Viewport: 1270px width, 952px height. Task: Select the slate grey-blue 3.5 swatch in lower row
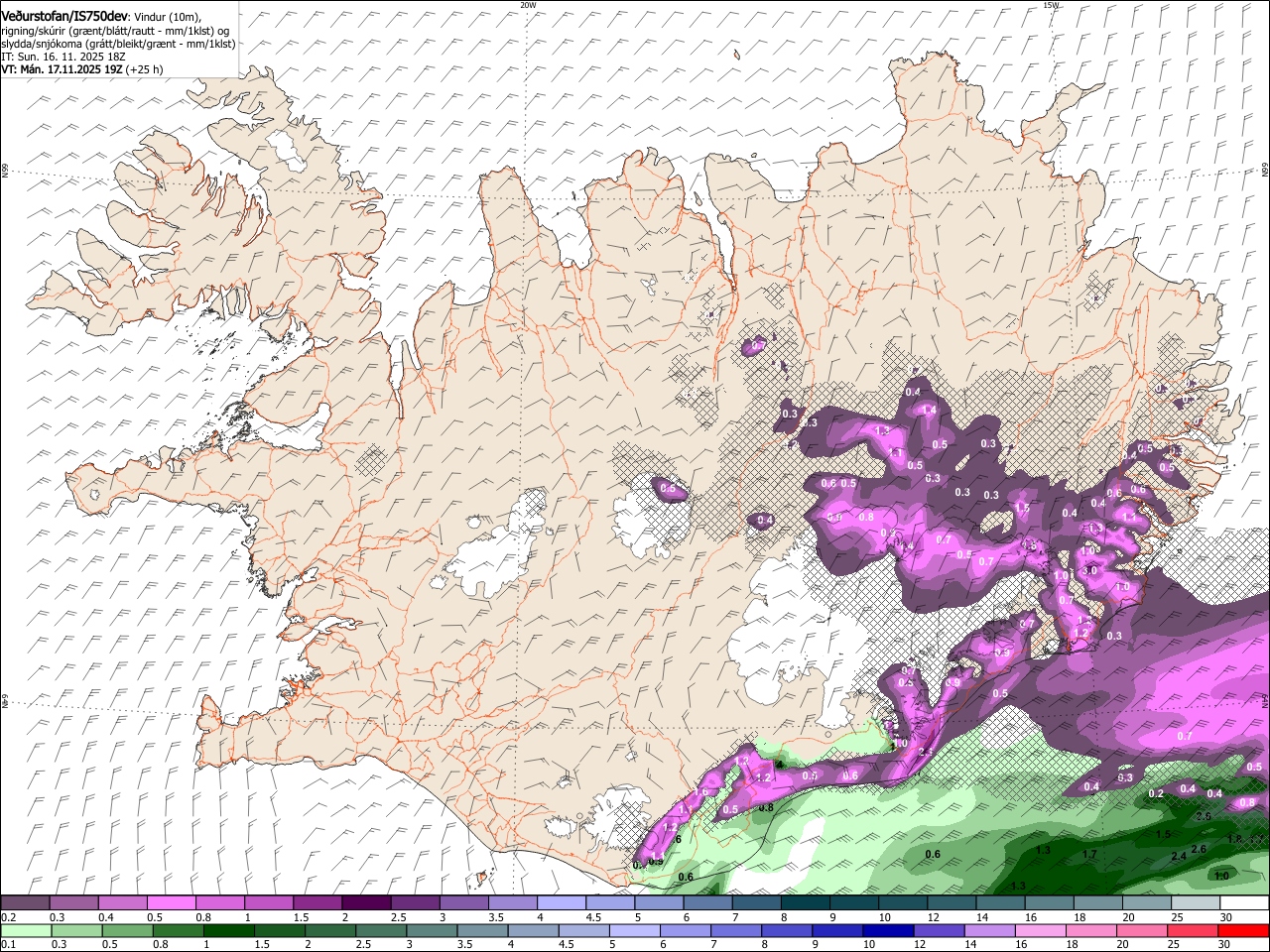click(482, 930)
